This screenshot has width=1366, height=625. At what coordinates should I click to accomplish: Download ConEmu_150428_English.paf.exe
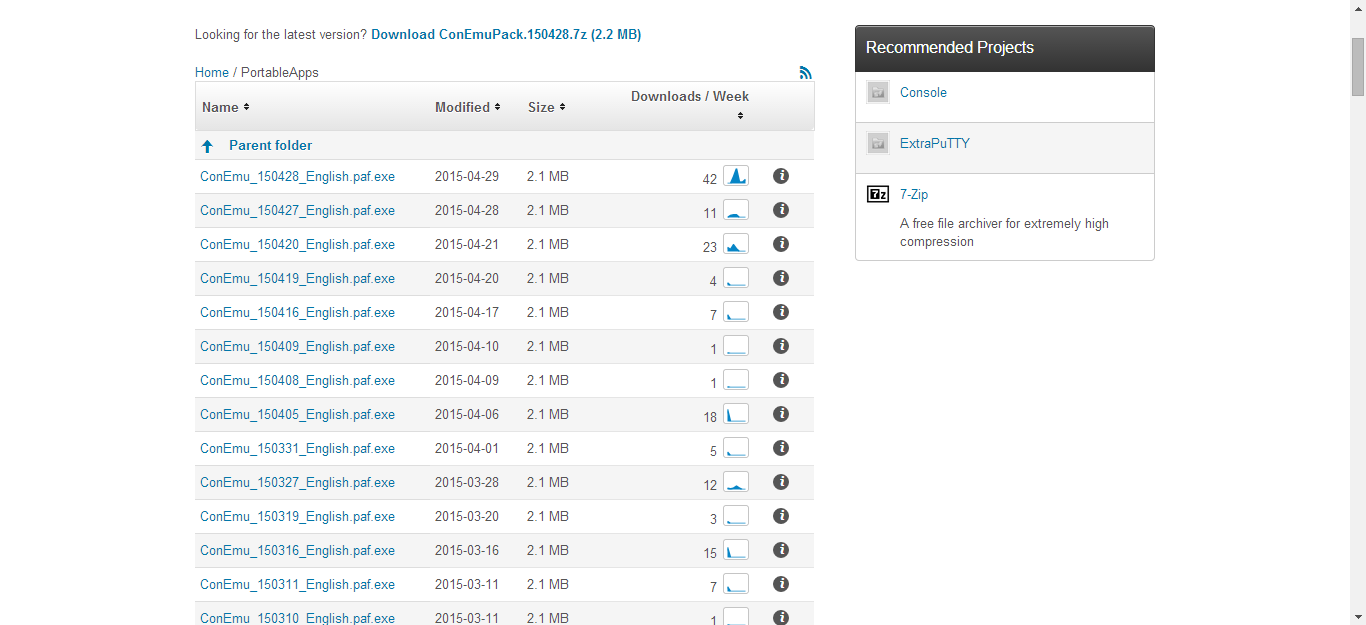(297, 177)
